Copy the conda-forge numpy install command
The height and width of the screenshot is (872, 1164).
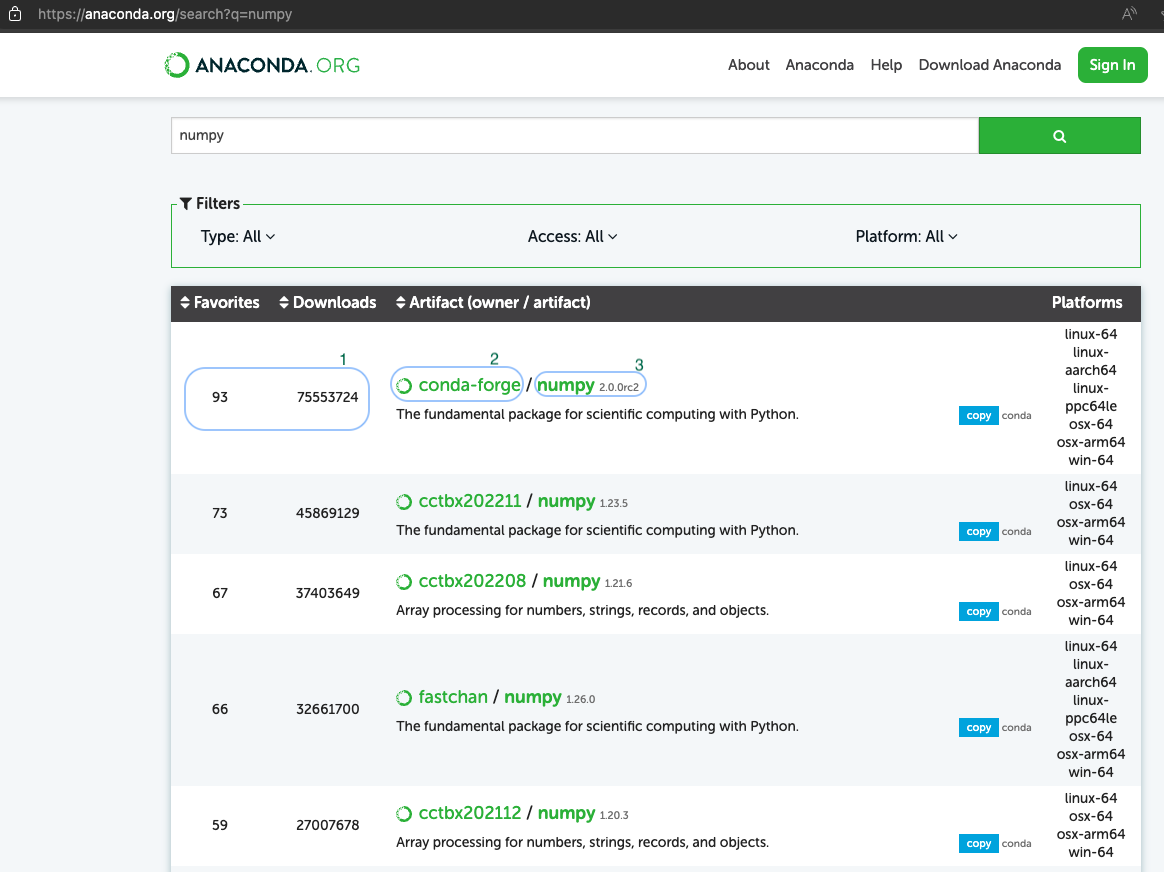(x=978, y=416)
